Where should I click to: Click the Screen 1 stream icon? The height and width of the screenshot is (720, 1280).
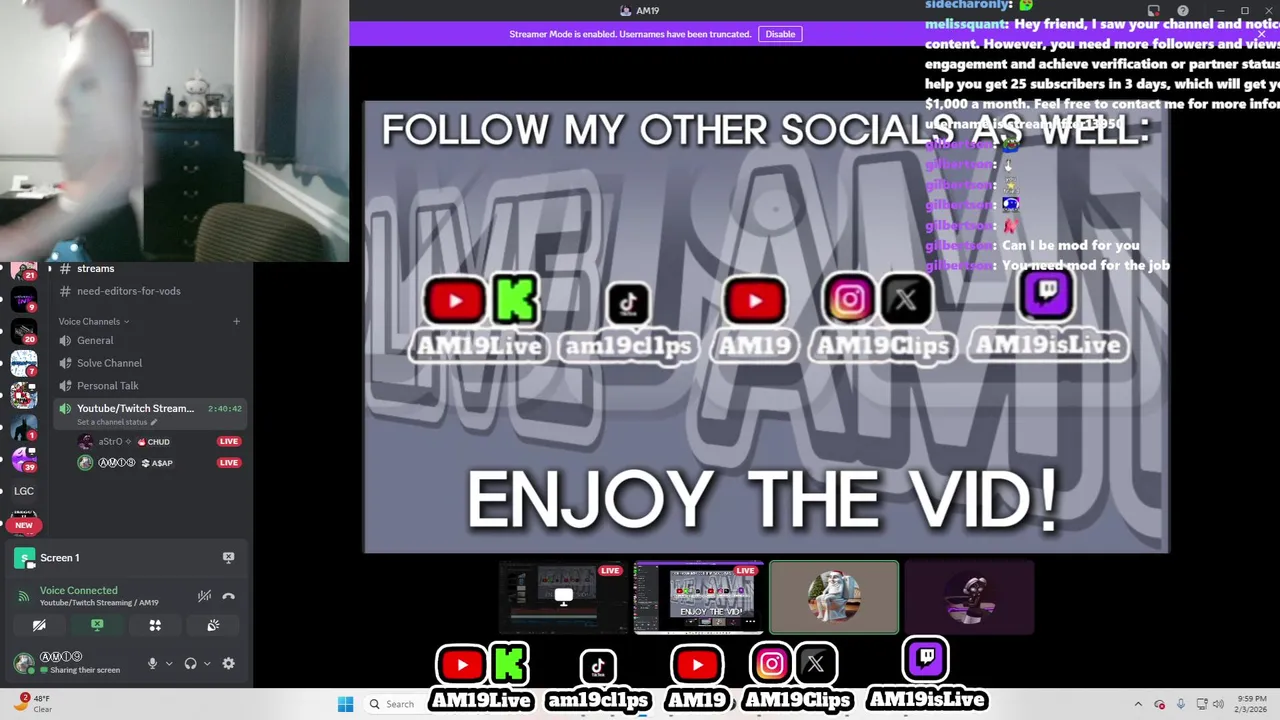pyautogui.click(x=24, y=558)
